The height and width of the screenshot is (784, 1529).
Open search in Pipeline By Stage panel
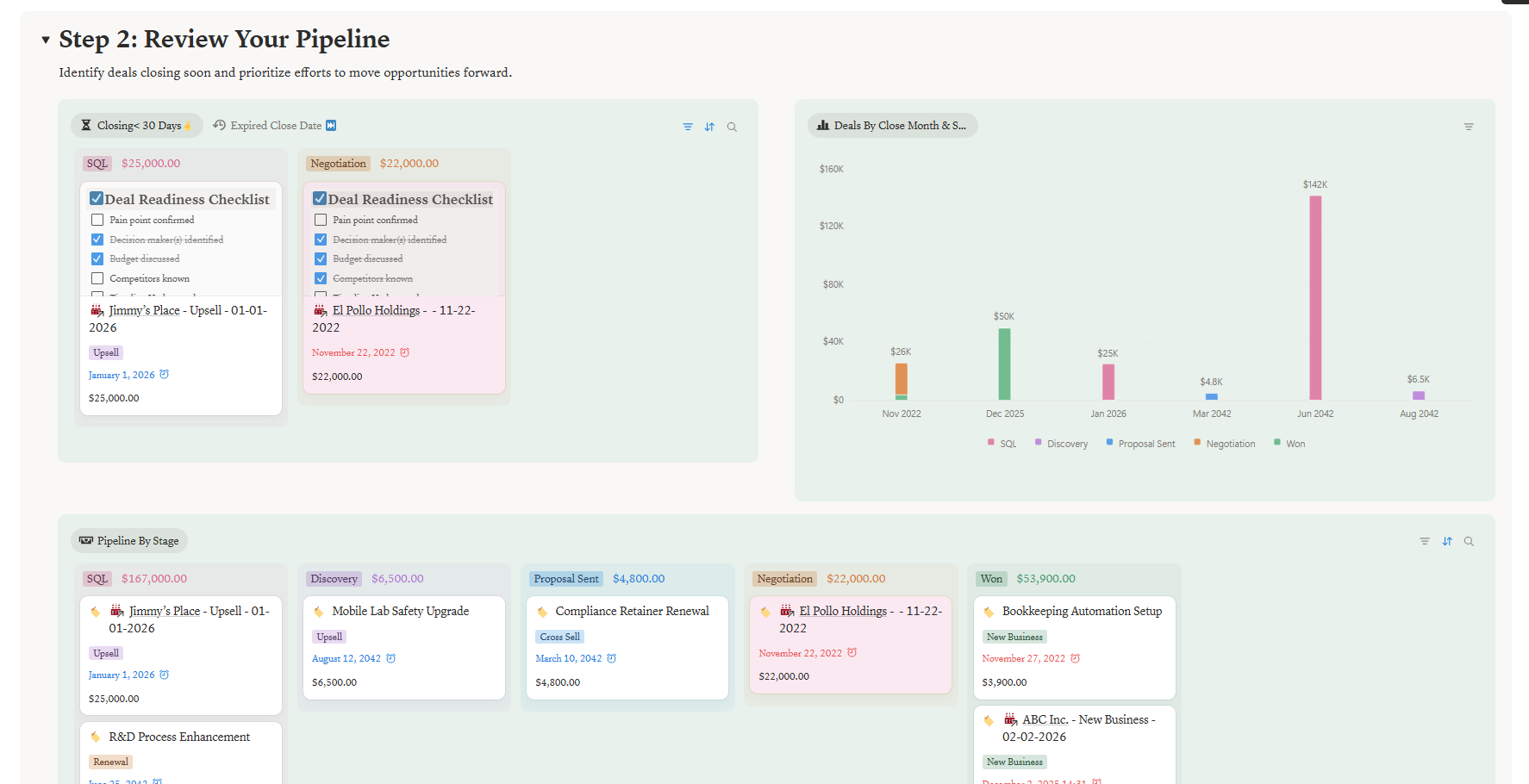tap(1469, 541)
